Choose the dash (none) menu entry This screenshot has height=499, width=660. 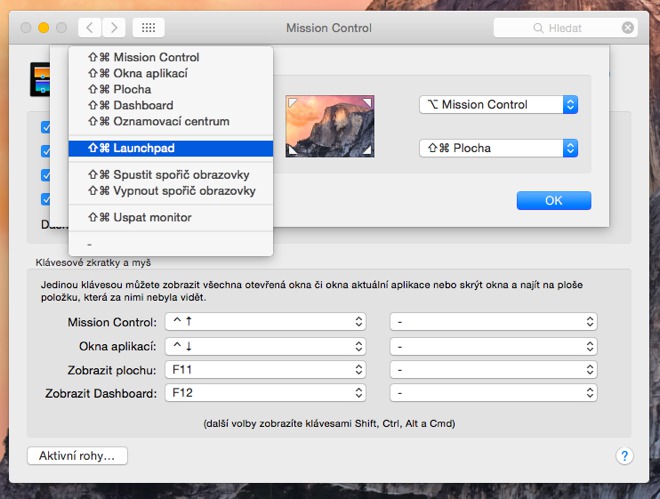(x=170, y=244)
